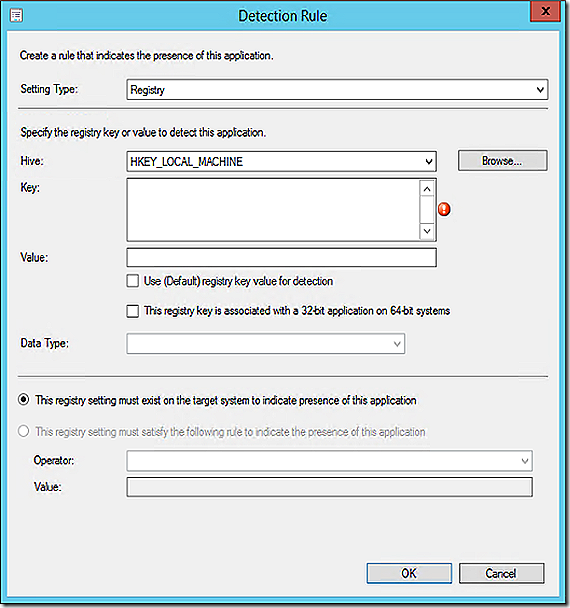
Task: Click the Detection Rule title text
Action: click(x=283, y=16)
